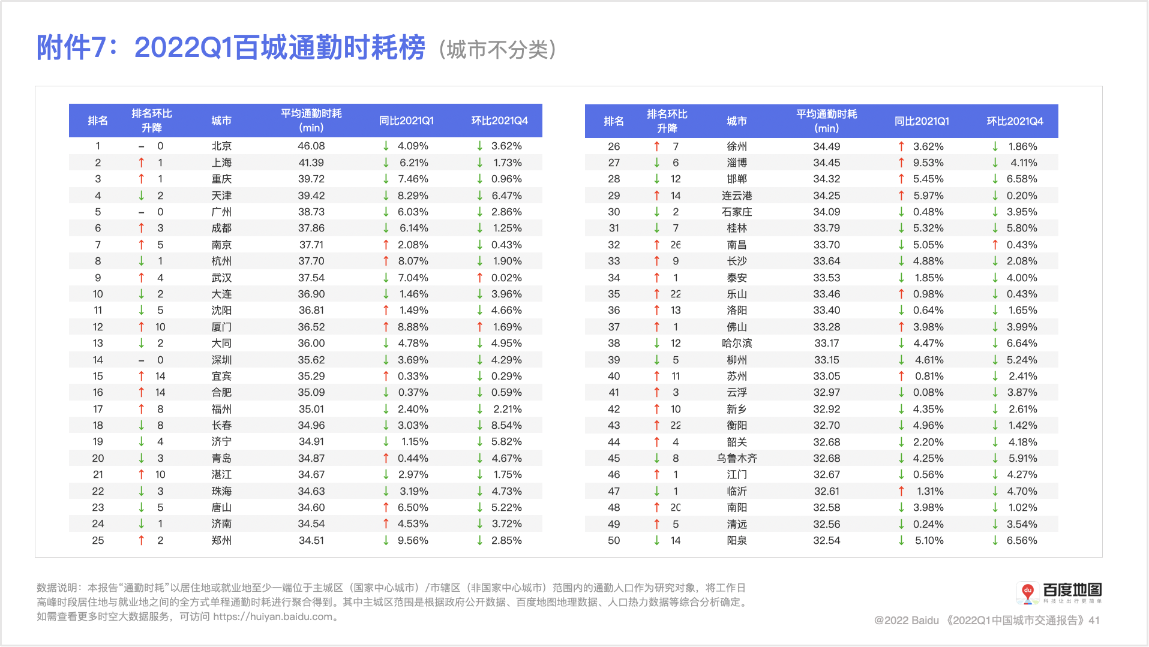Select the 深圳 city cell in row 14
This screenshot has height=647, width=1149.
coord(221,360)
